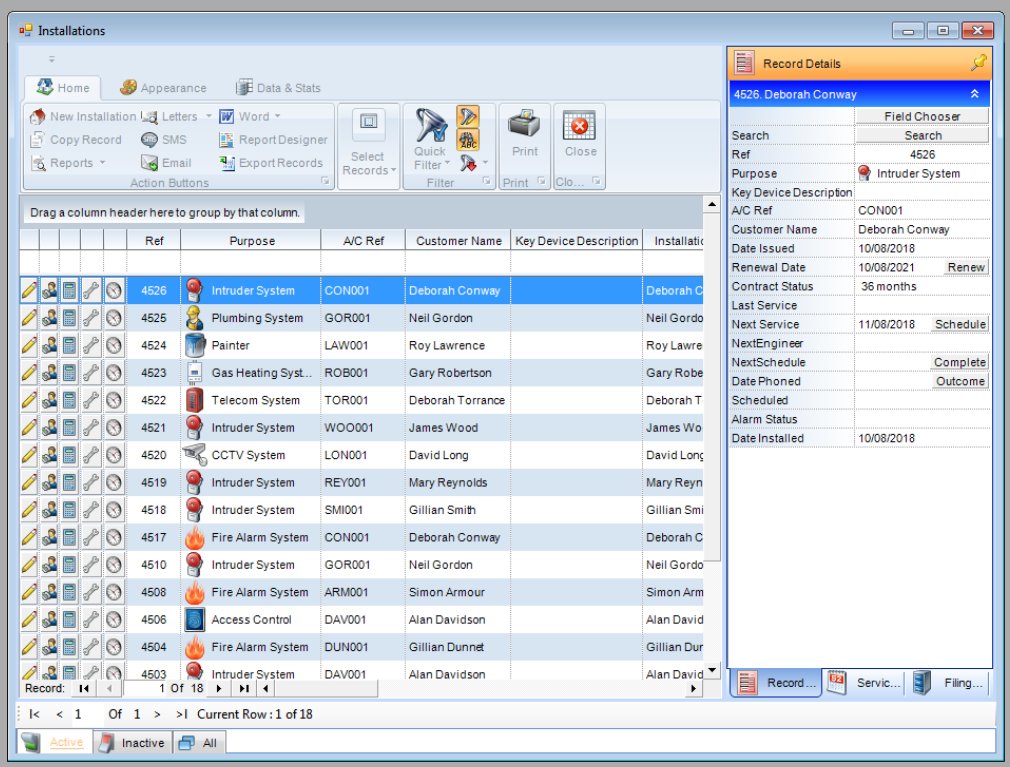Click the ABC binoculars filter icon

pyautogui.click(x=468, y=140)
